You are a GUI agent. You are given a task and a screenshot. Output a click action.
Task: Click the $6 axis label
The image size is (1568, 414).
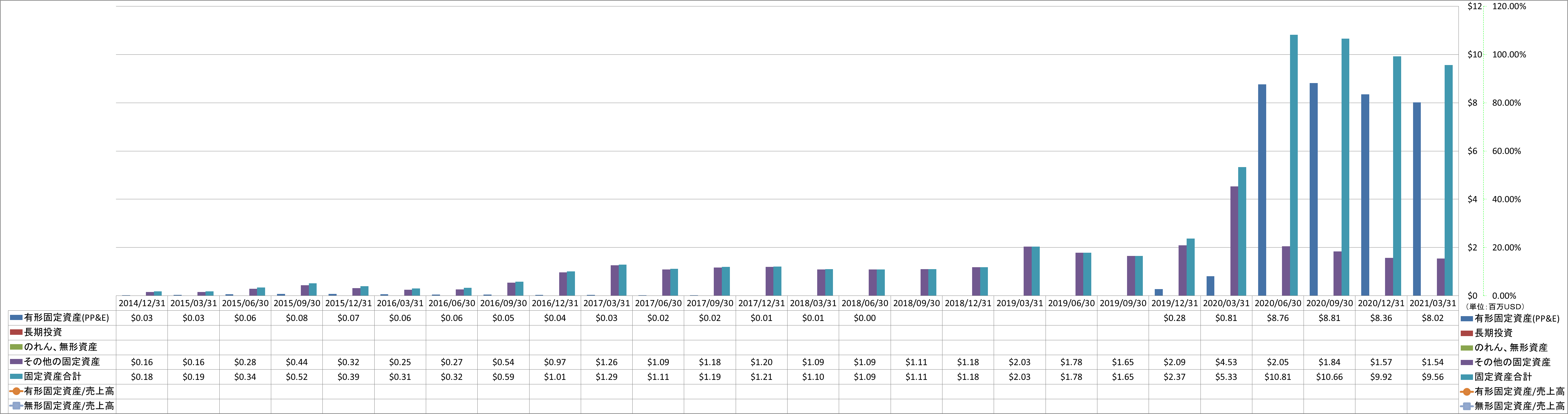point(1472,151)
